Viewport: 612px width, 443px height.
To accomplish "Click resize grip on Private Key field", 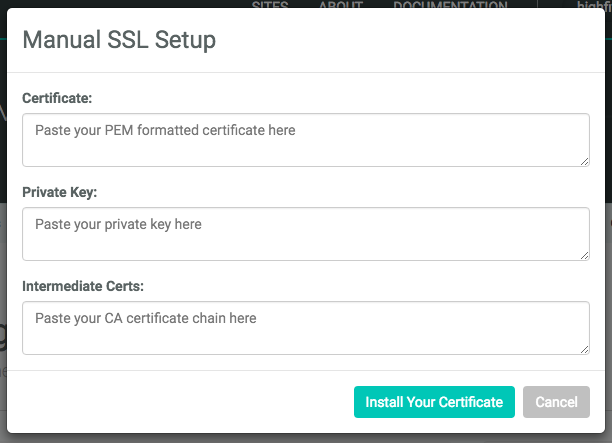I will tap(584, 255).
